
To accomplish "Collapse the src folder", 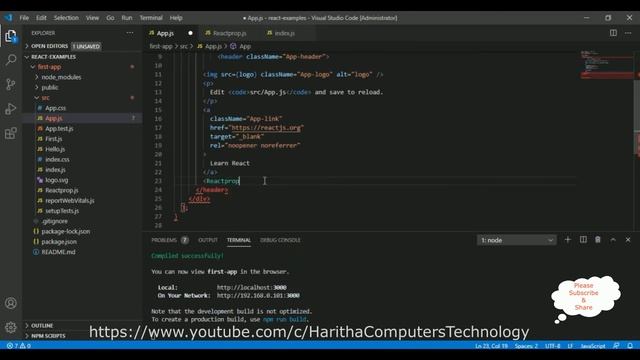I will [x=82, y=98].
